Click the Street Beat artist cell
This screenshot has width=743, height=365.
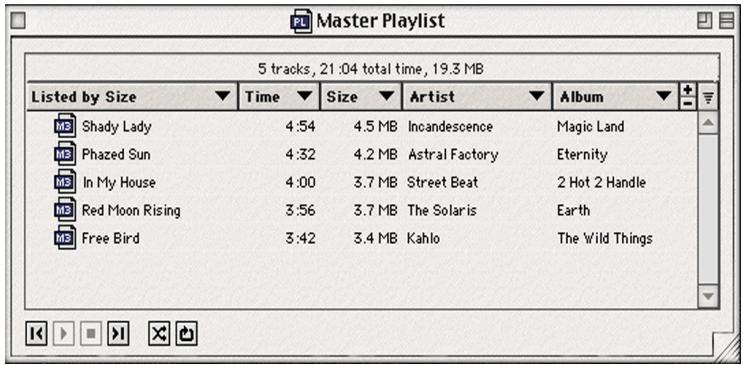[443, 182]
